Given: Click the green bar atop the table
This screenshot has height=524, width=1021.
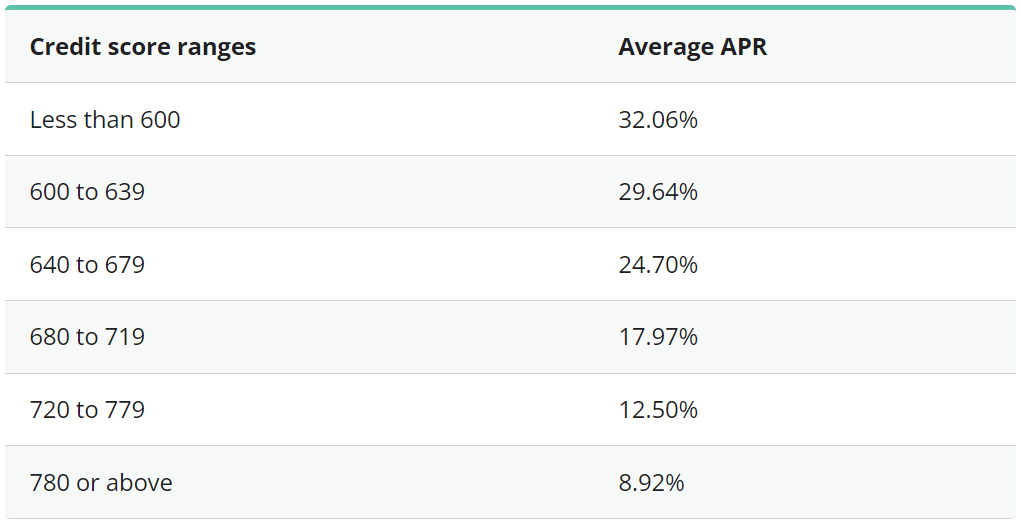Looking at the screenshot, I should click(510, 7).
